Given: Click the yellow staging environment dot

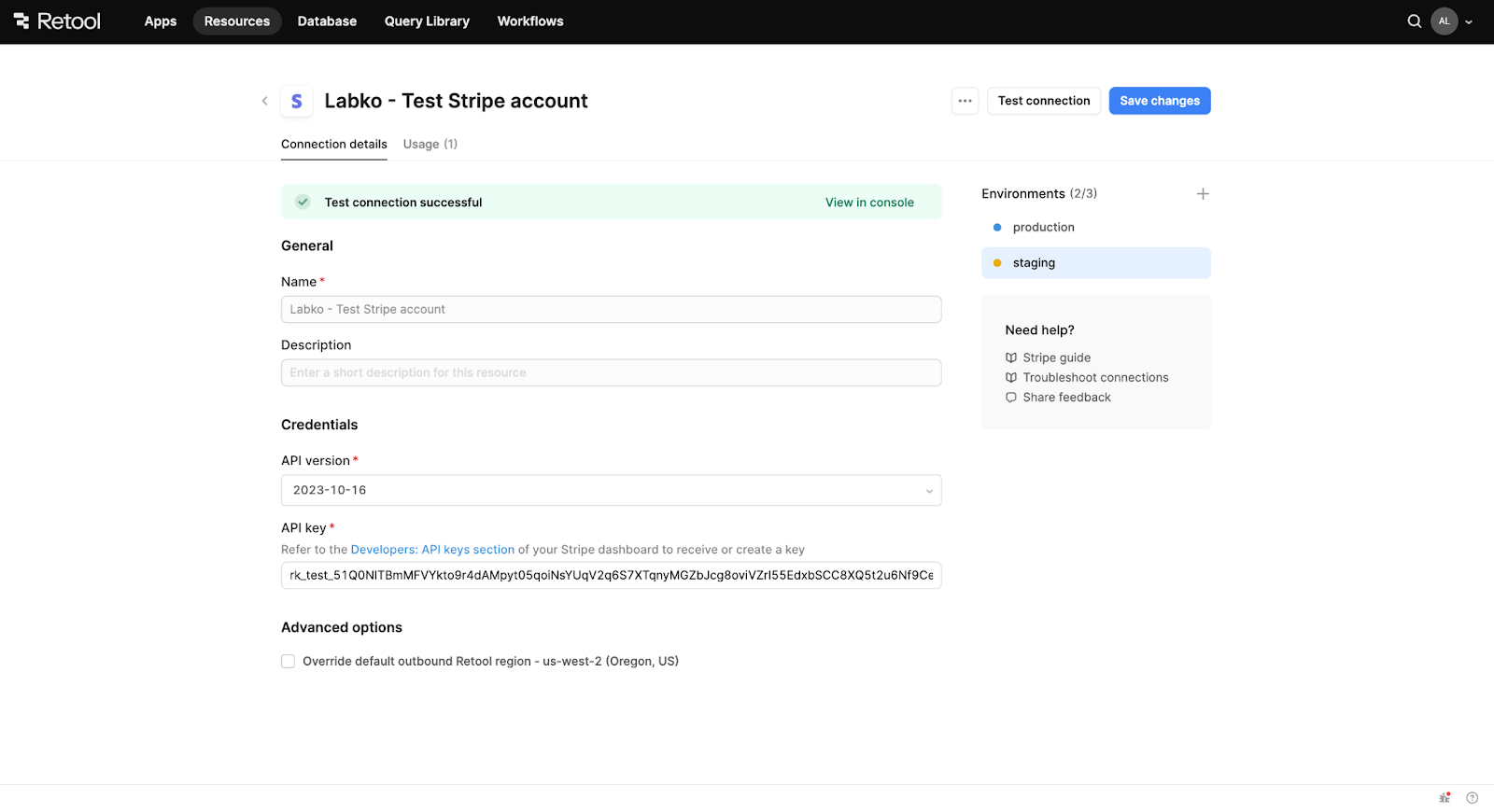Looking at the screenshot, I should point(997,263).
